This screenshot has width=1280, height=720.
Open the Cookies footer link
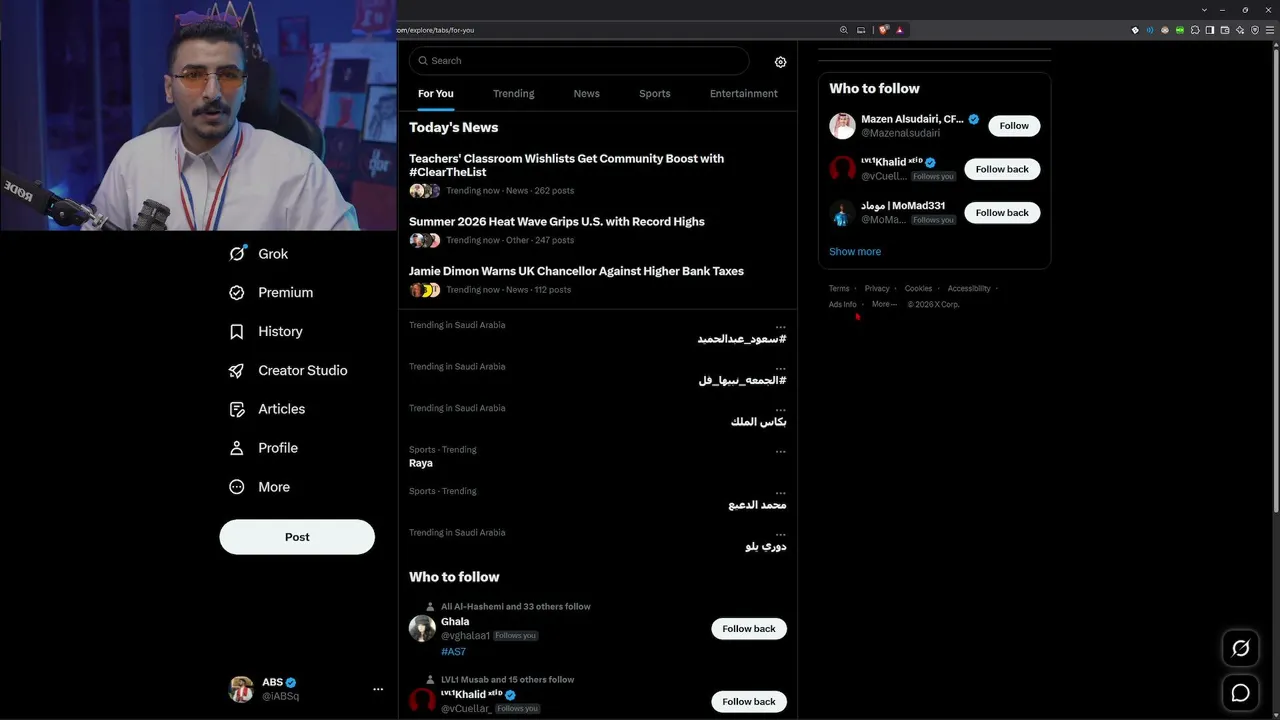click(918, 289)
